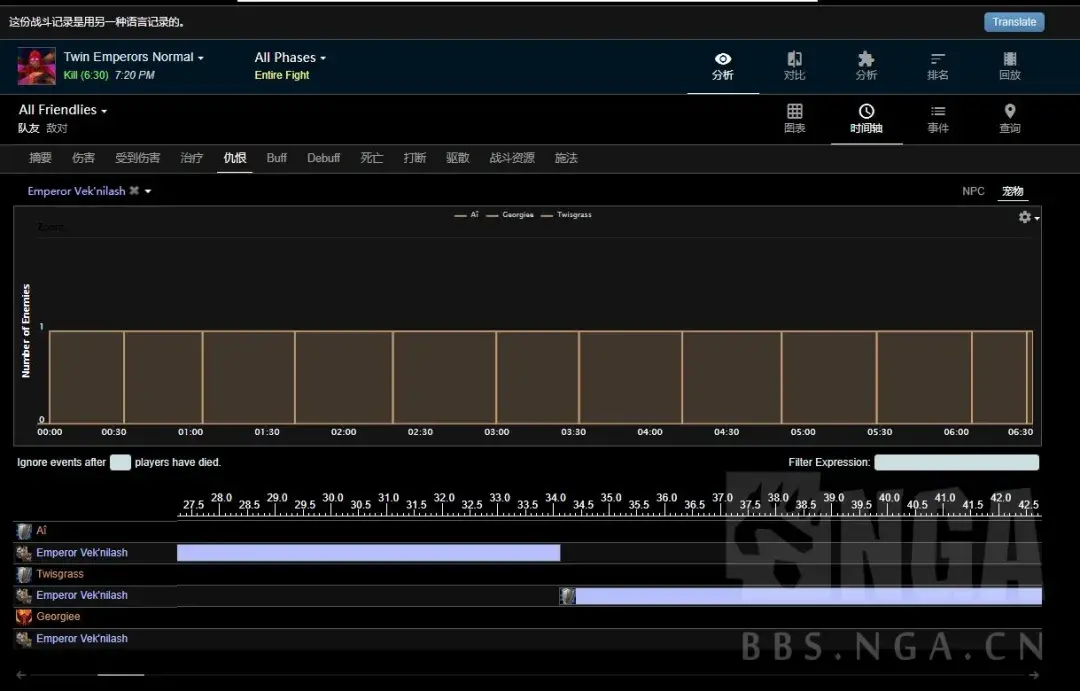Screen dimensions: 1080x691
Task: Switch to 图表 table view icon
Action: click(x=795, y=118)
